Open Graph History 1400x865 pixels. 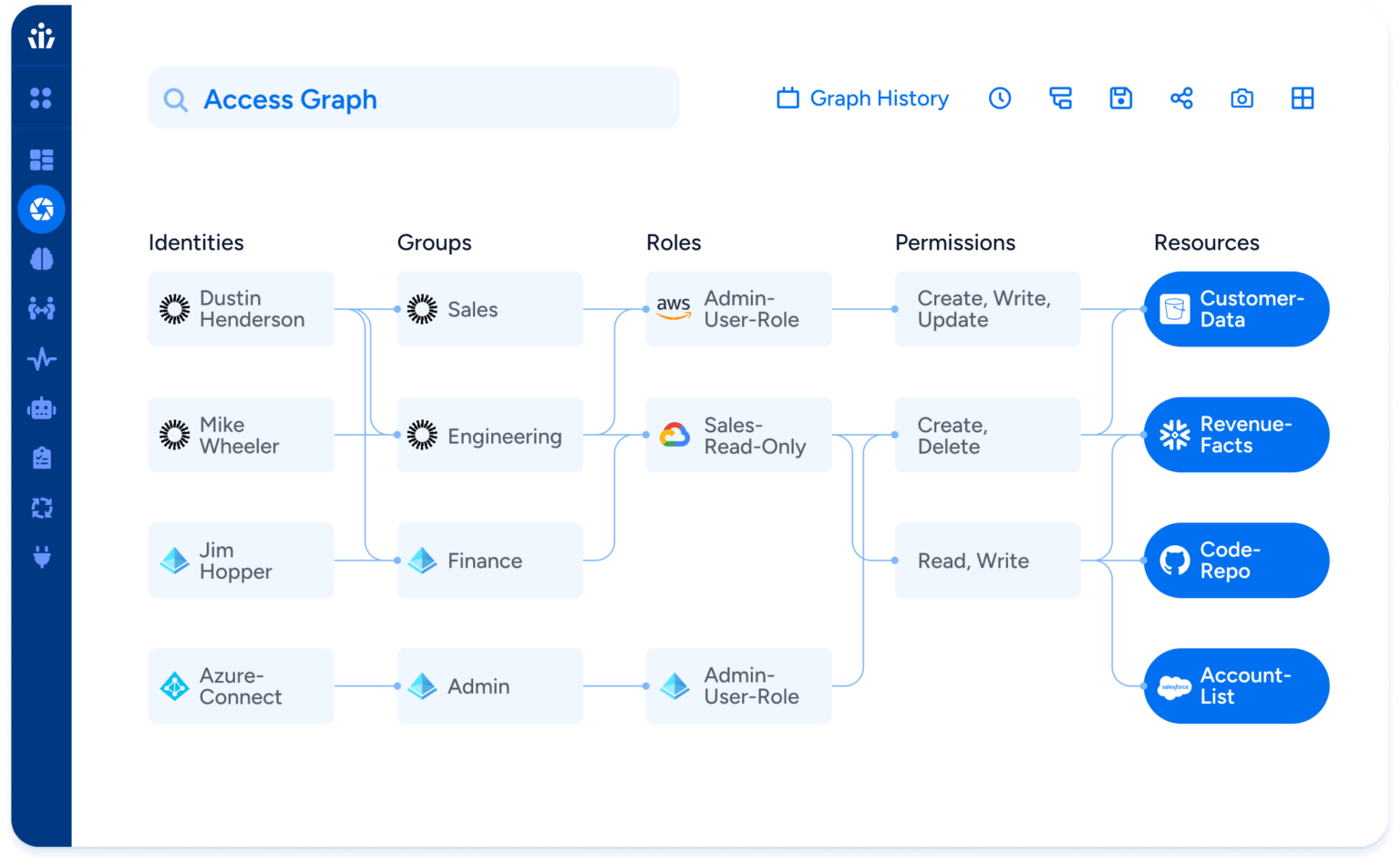(x=861, y=98)
